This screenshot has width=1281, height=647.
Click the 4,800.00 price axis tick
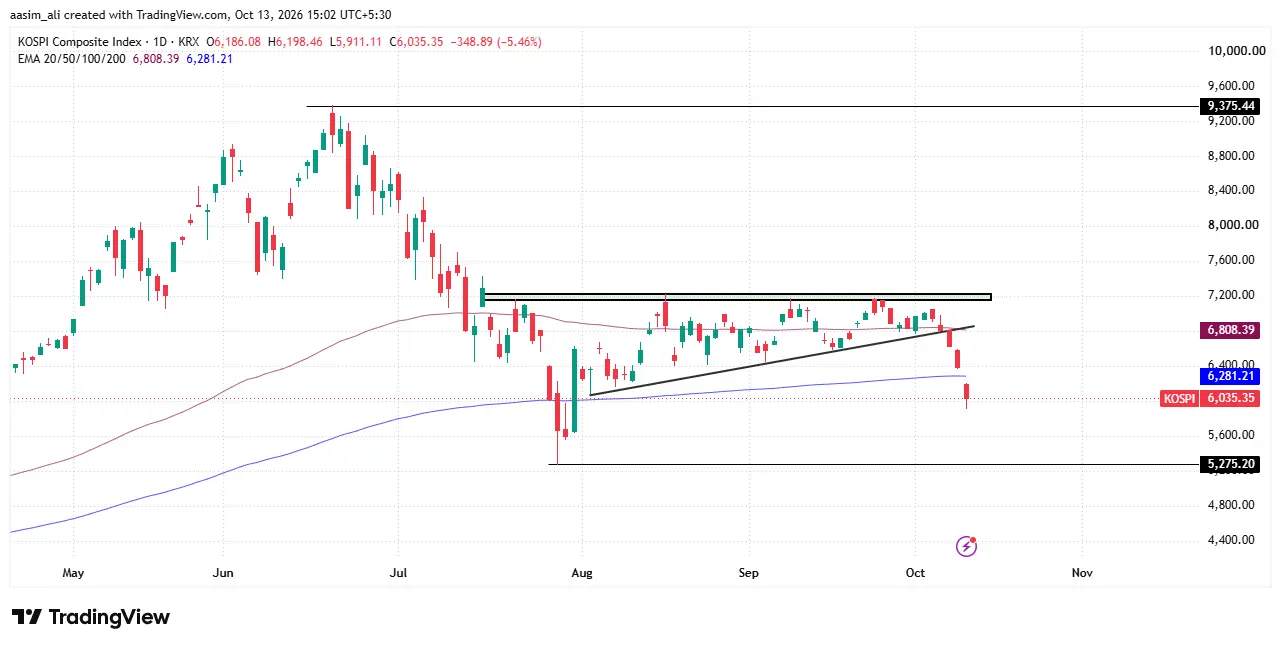coord(1231,505)
